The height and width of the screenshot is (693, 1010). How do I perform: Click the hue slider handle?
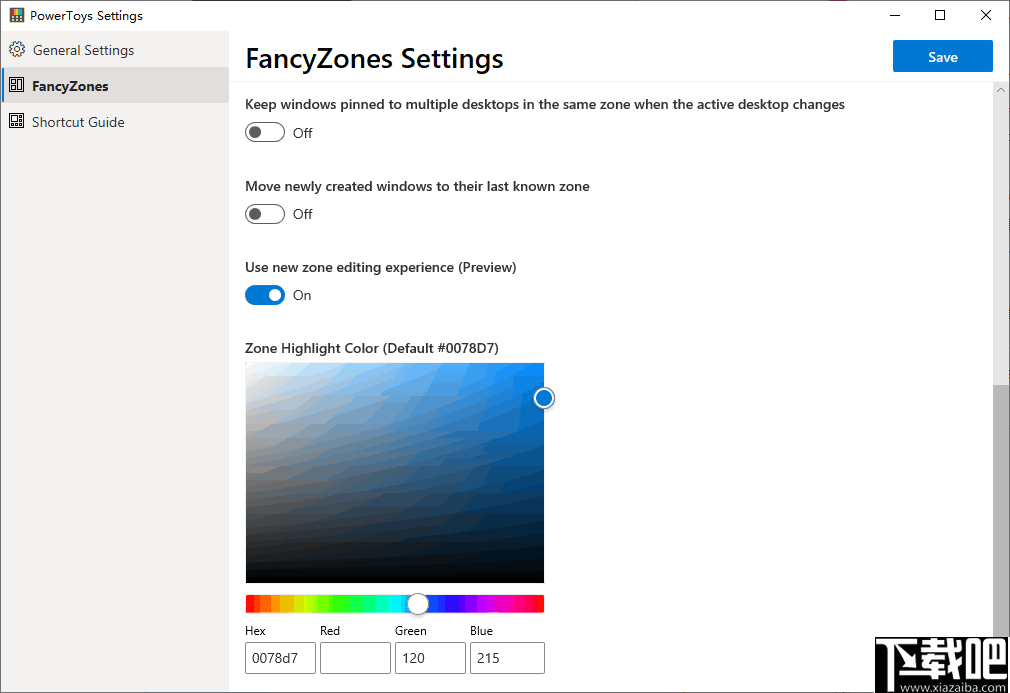(x=418, y=604)
